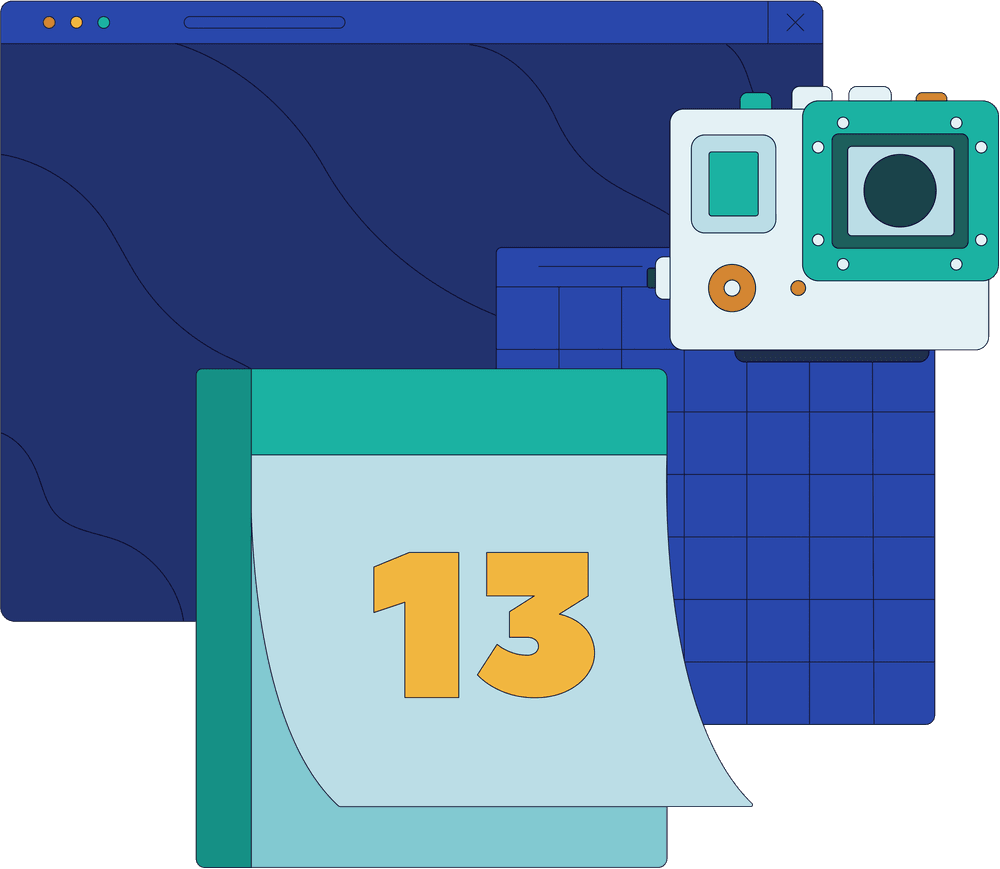The width and height of the screenshot is (1000, 869).
Task: Click the dark round camera lens
Action: [x=900, y=190]
